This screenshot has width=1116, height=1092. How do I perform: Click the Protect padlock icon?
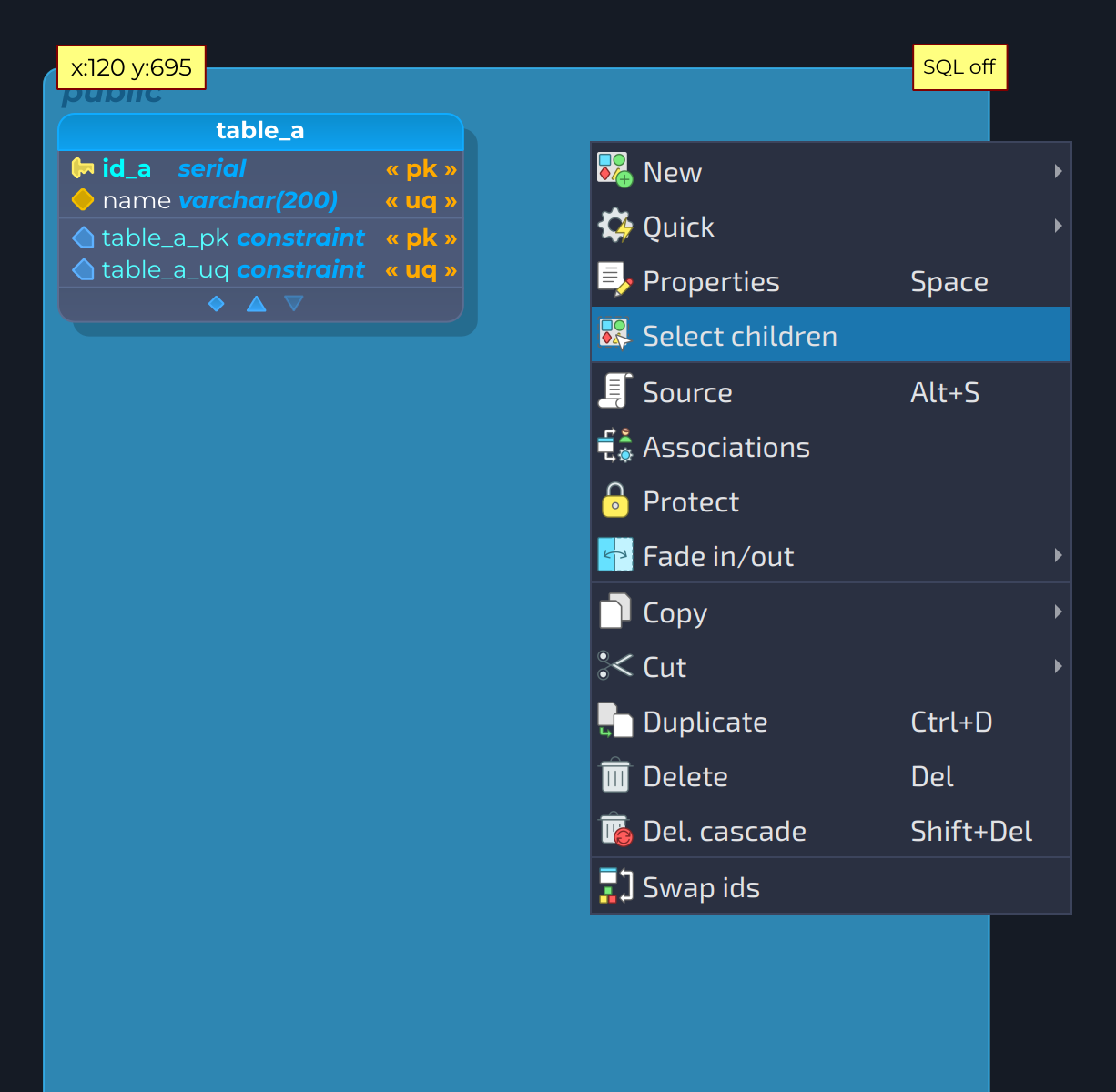(614, 500)
